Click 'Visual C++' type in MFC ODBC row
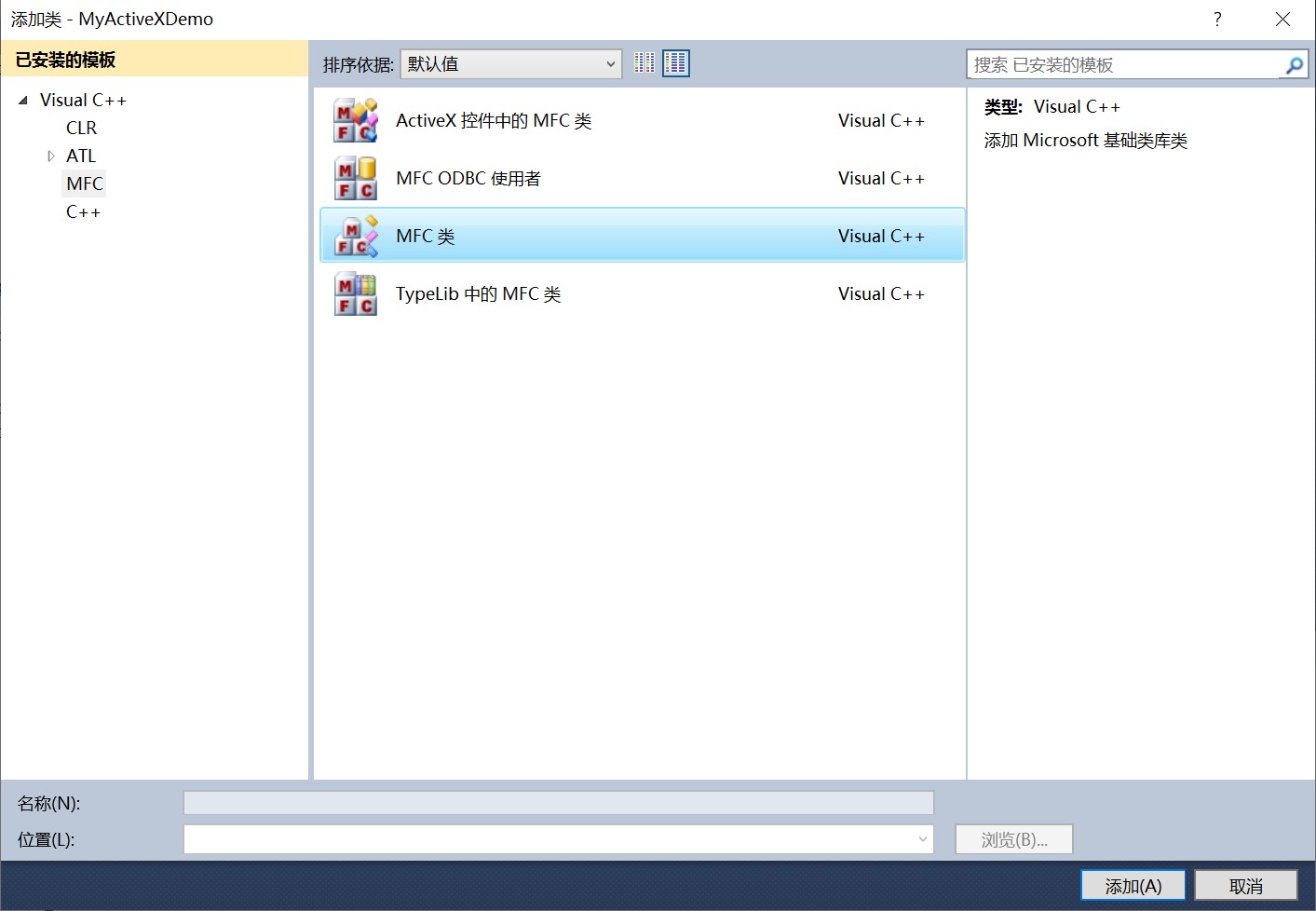Image resolution: width=1316 pixels, height=911 pixels. 881,179
